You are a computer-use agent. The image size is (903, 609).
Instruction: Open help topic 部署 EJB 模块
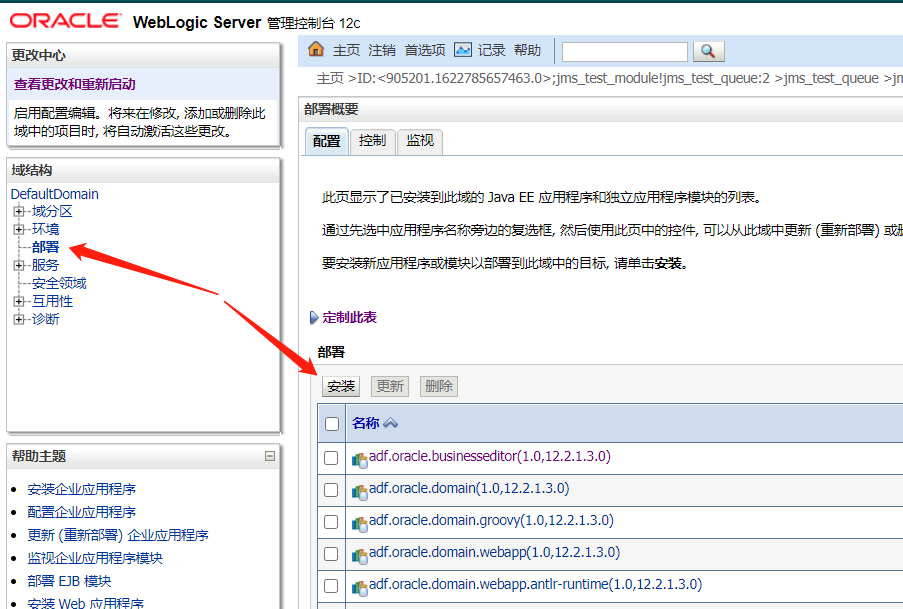[69, 581]
